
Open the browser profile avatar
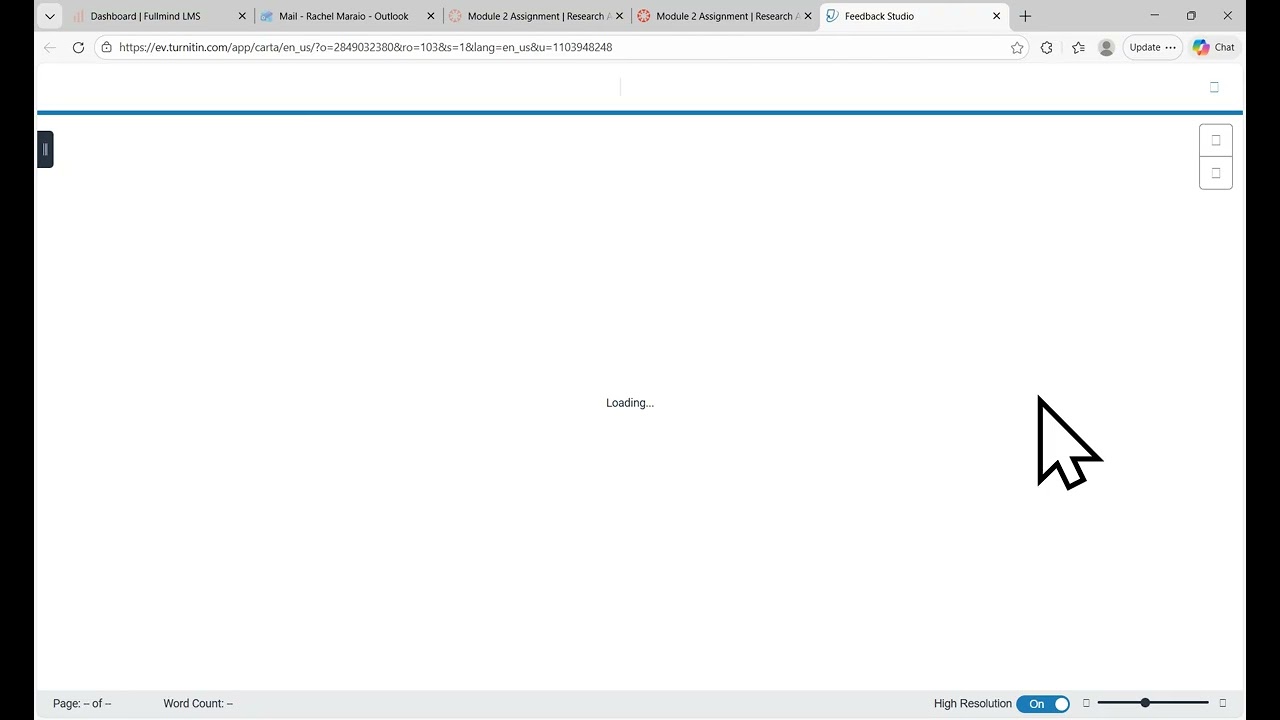coord(1106,47)
